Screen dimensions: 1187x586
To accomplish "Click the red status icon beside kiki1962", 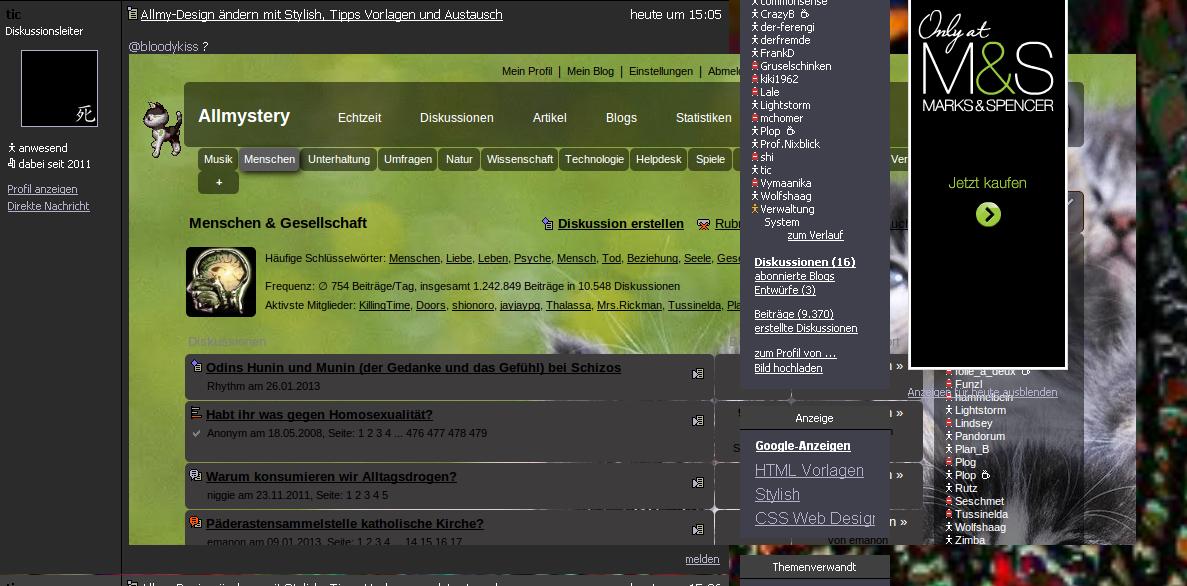I will [x=755, y=79].
